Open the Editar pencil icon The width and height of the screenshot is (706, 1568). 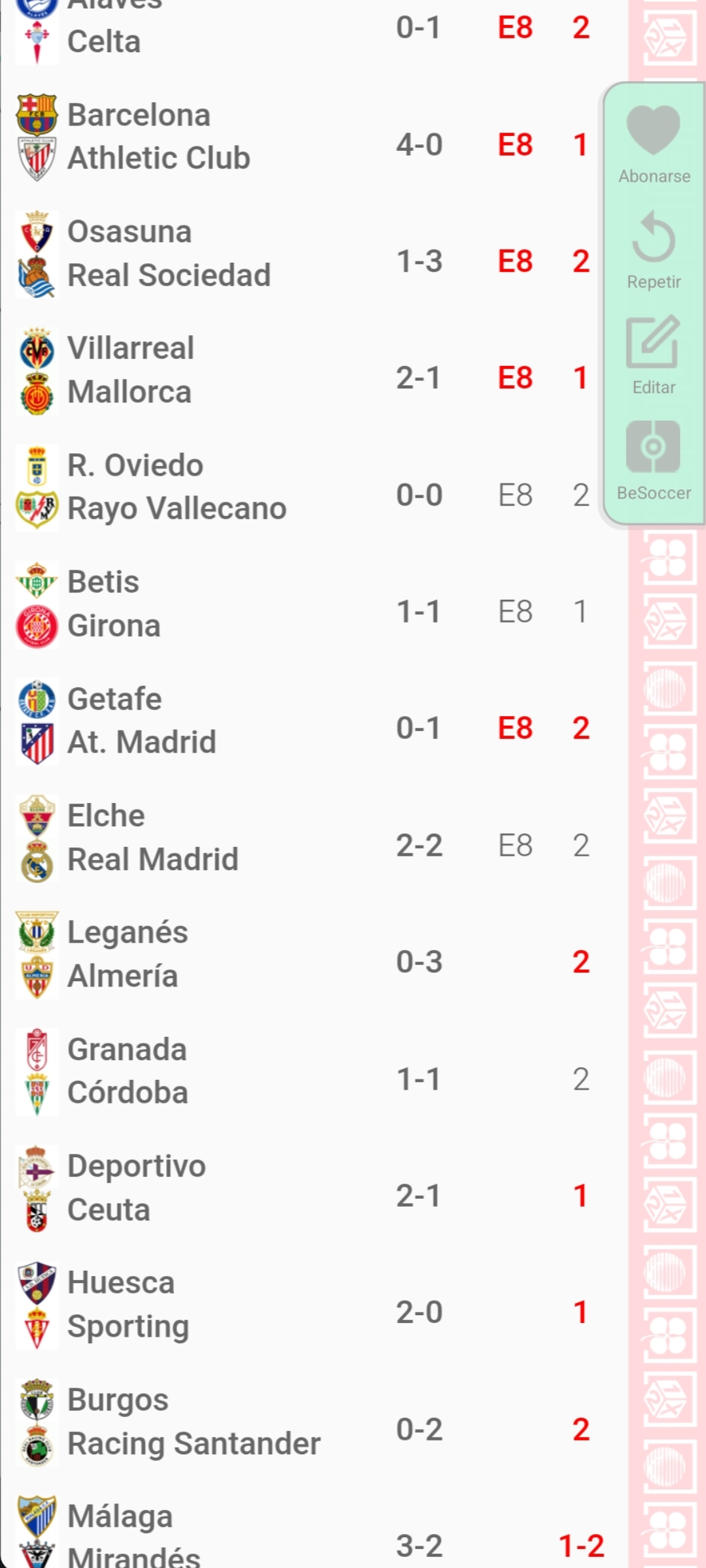pyautogui.click(x=653, y=341)
